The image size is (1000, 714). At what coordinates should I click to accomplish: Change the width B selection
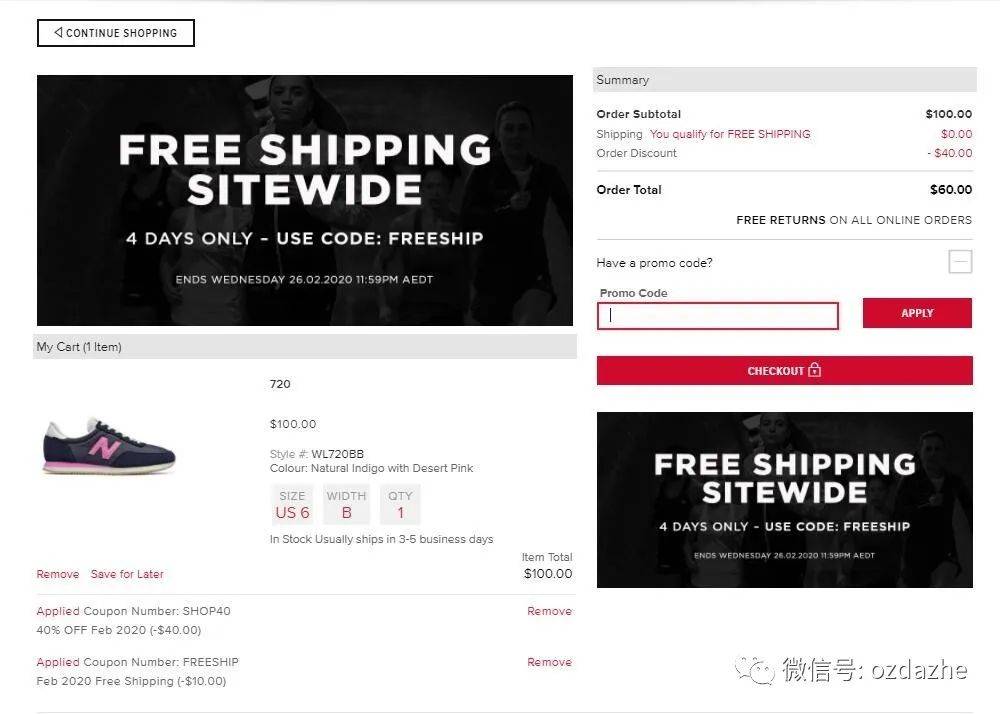[346, 505]
